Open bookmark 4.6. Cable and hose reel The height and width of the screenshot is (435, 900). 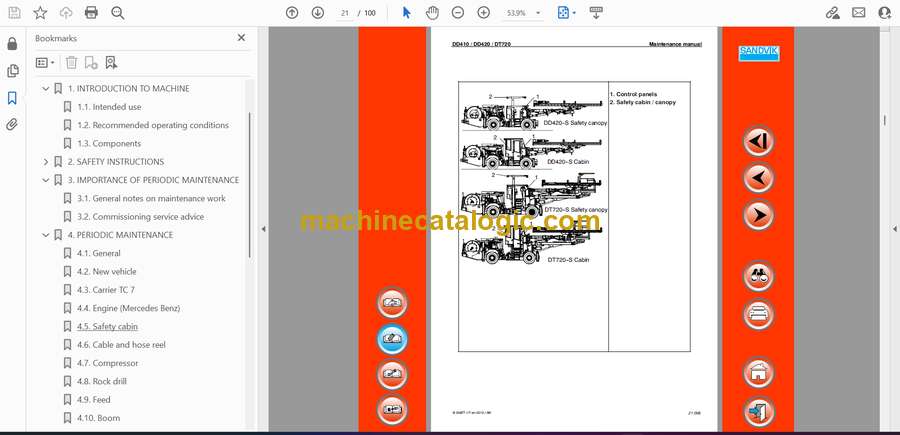pyautogui.click(x=121, y=345)
